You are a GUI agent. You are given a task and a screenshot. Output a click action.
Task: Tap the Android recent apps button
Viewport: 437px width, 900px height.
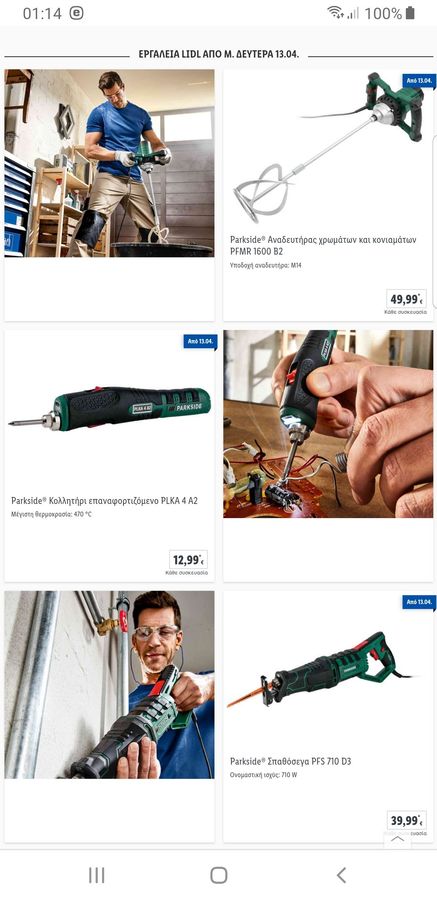[x=96, y=875]
